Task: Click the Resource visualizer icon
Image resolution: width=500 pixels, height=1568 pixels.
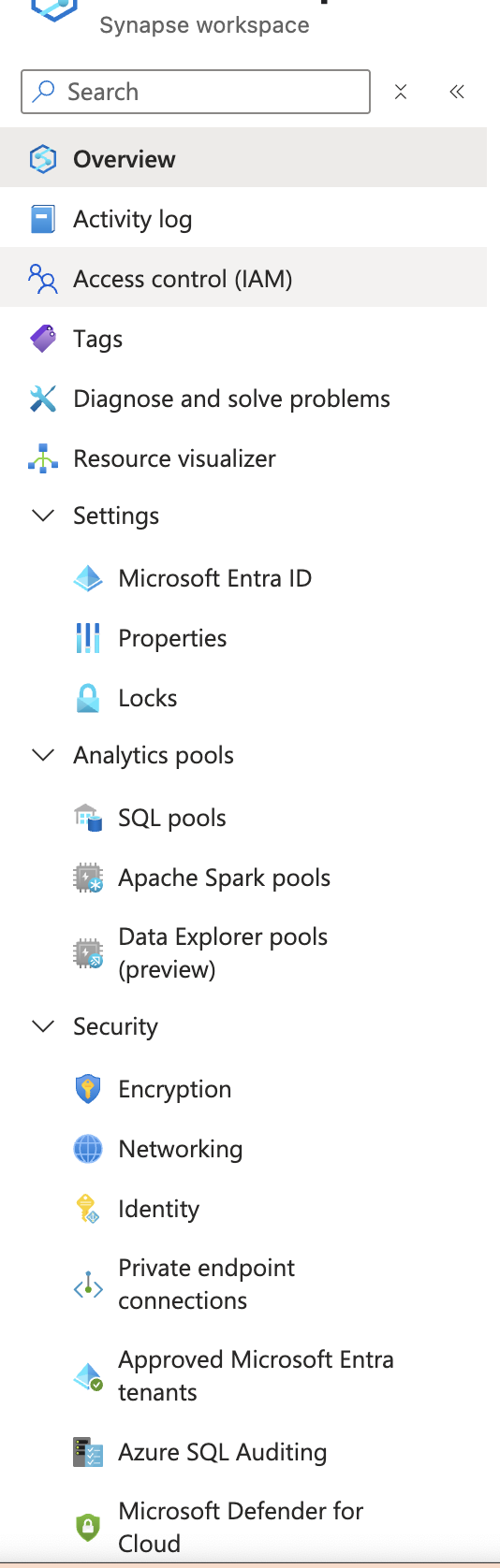Action: click(x=43, y=458)
